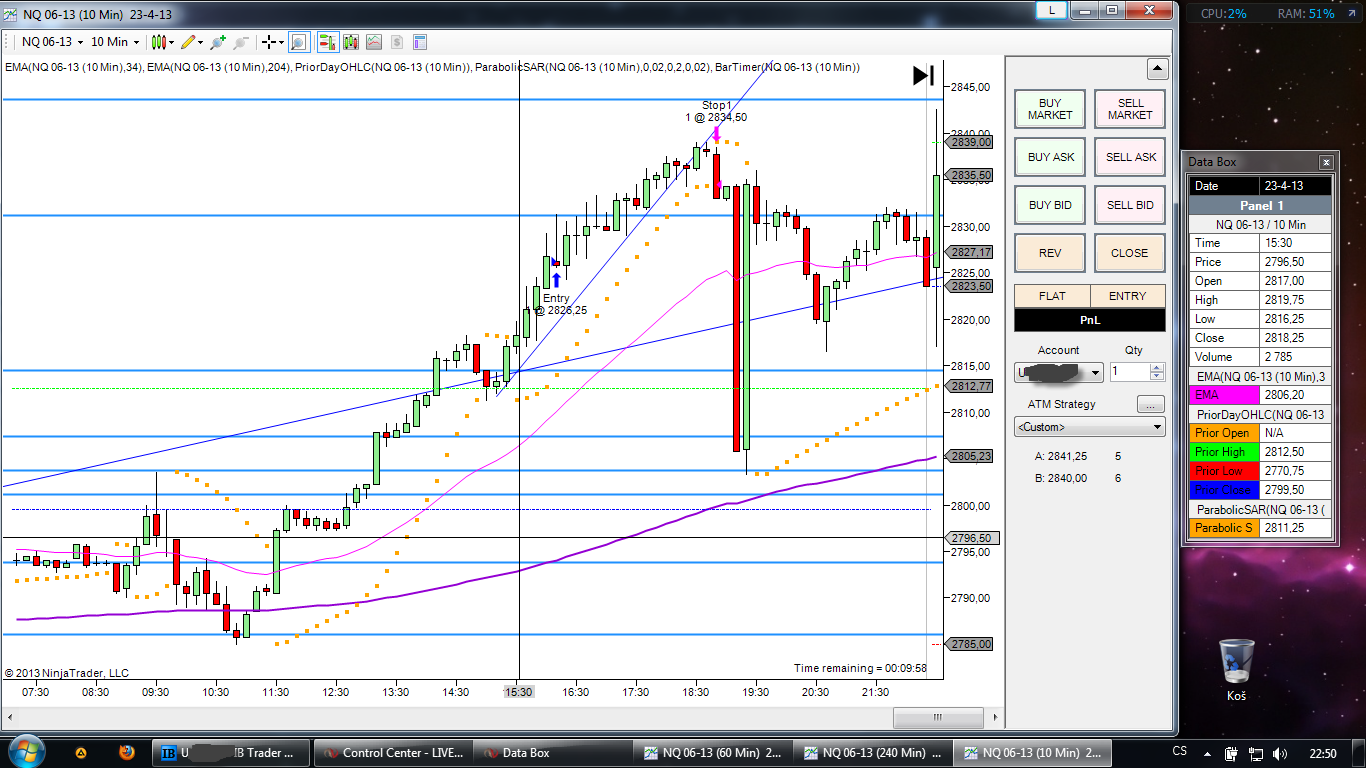
Task: Click the Entry marker label on chart
Action: point(556,298)
